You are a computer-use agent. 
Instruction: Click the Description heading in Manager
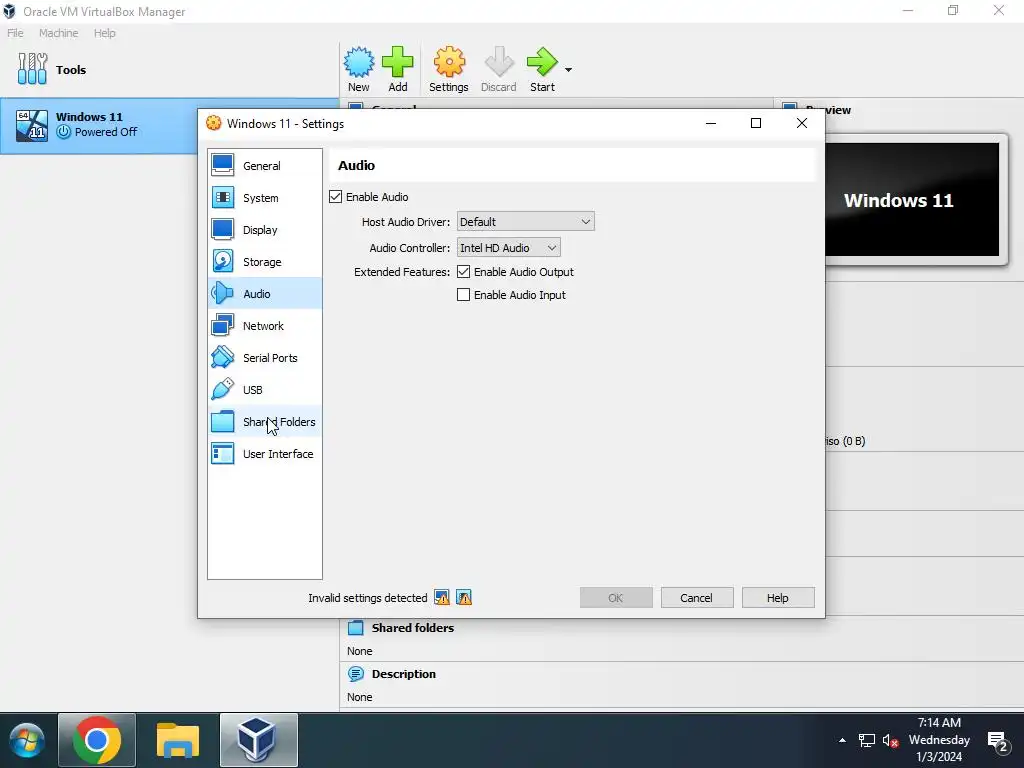[x=404, y=674]
